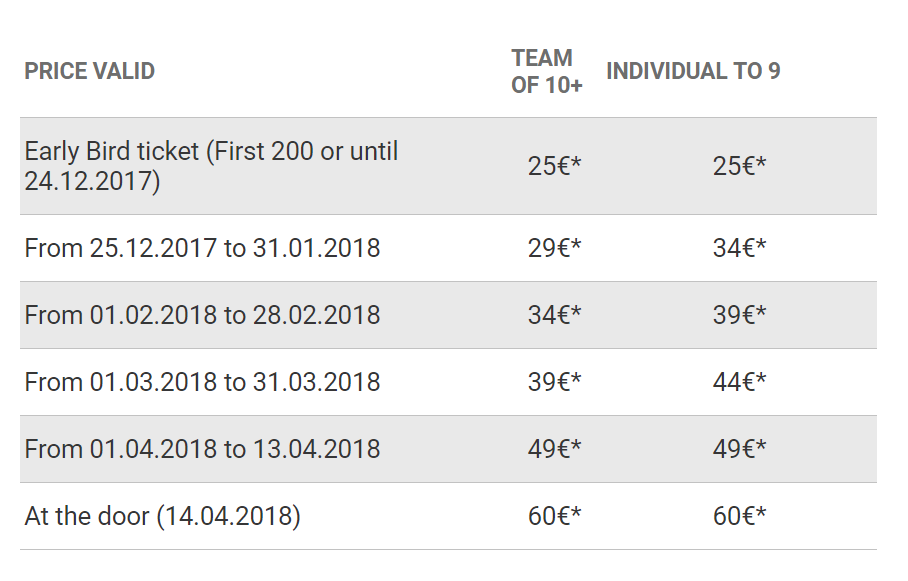
Task: Click team price 49€ for the April period
Action: (x=554, y=449)
